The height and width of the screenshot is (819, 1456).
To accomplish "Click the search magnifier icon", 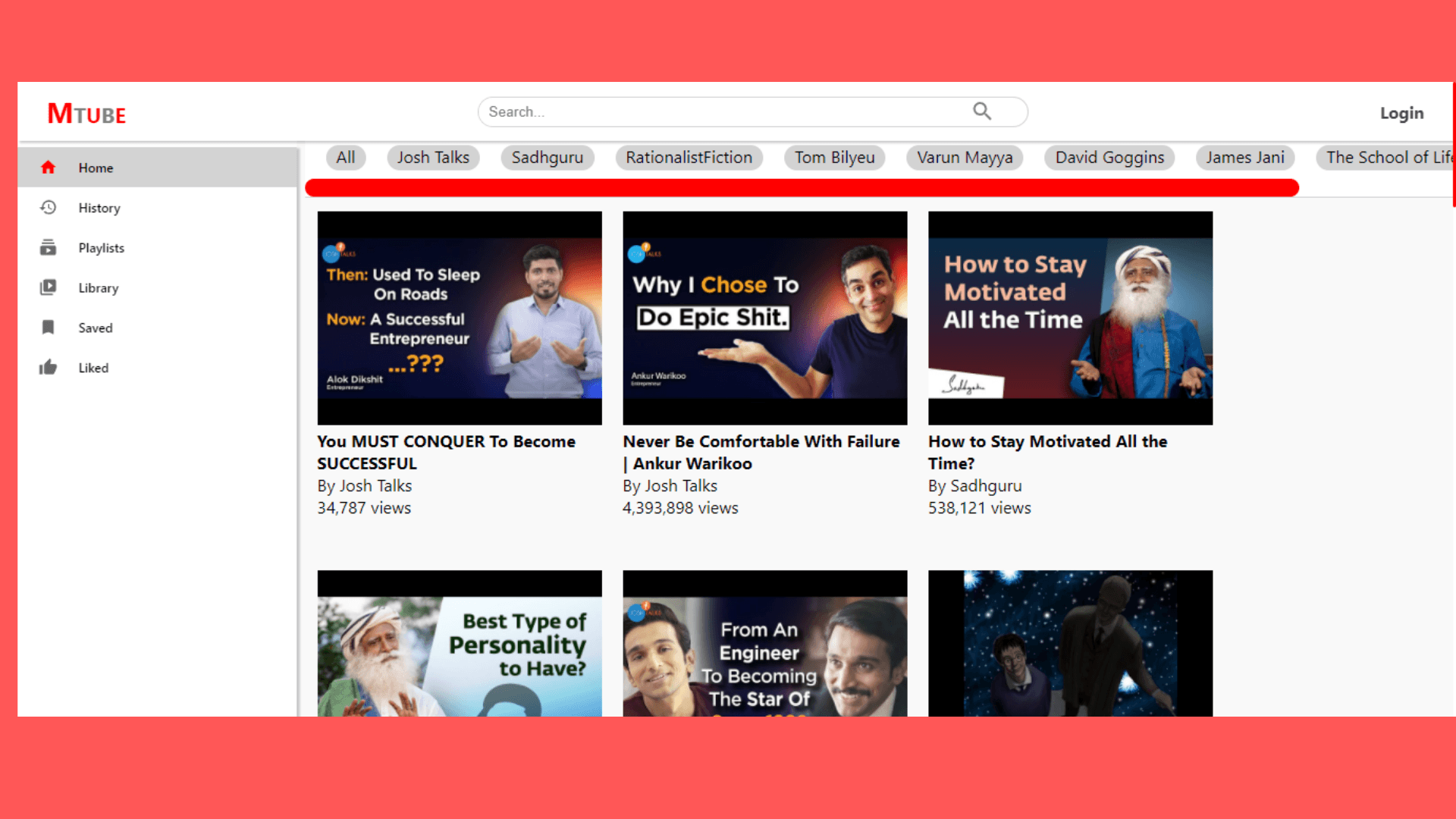I will [x=982, y=111].
